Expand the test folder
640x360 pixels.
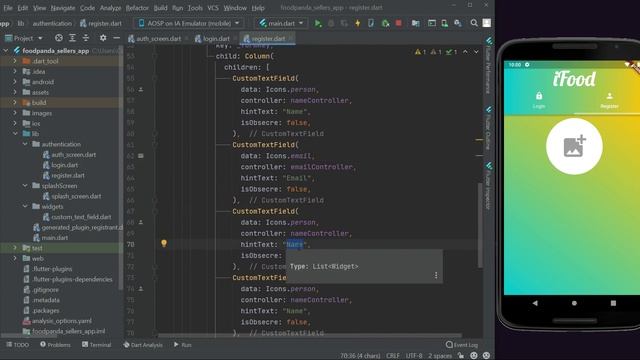click(x=15, y=248)
